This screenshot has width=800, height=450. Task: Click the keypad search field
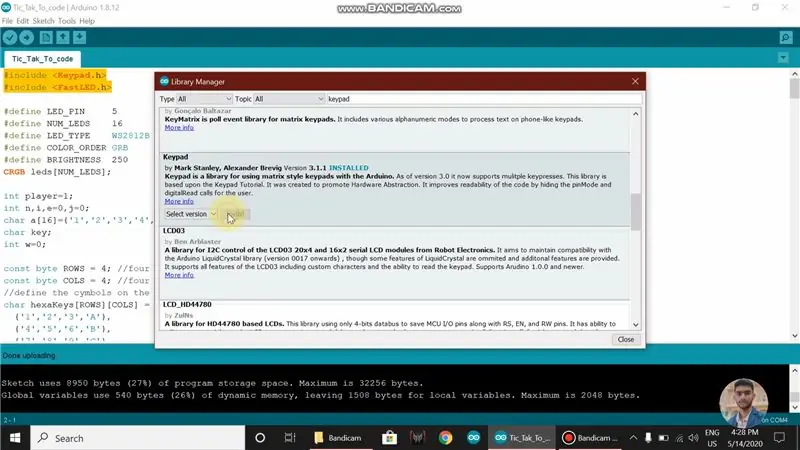pos(483,99)
